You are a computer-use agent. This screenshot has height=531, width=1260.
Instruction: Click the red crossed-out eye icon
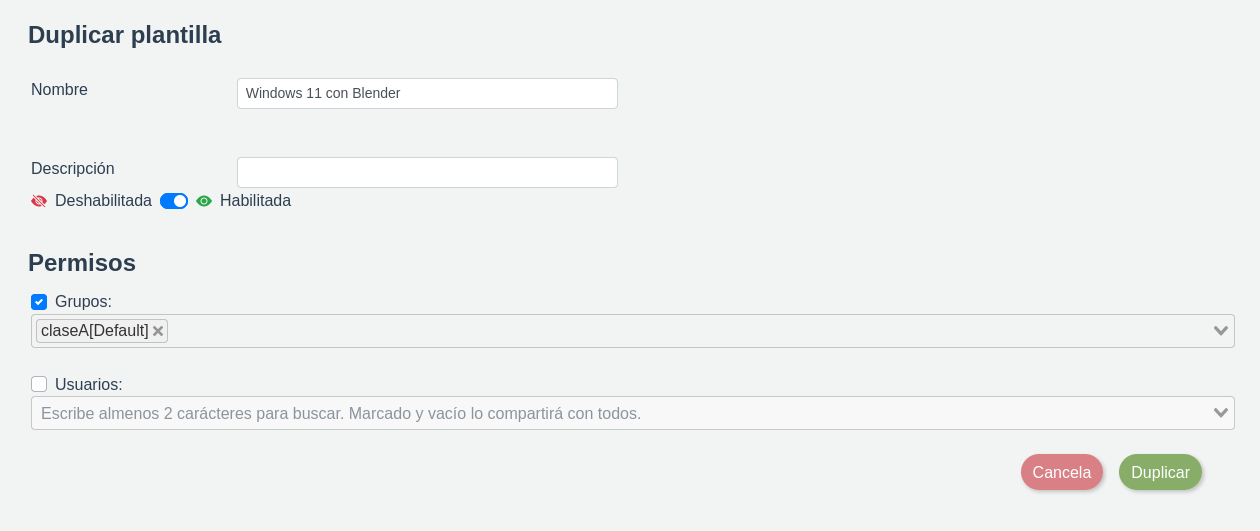39,201
